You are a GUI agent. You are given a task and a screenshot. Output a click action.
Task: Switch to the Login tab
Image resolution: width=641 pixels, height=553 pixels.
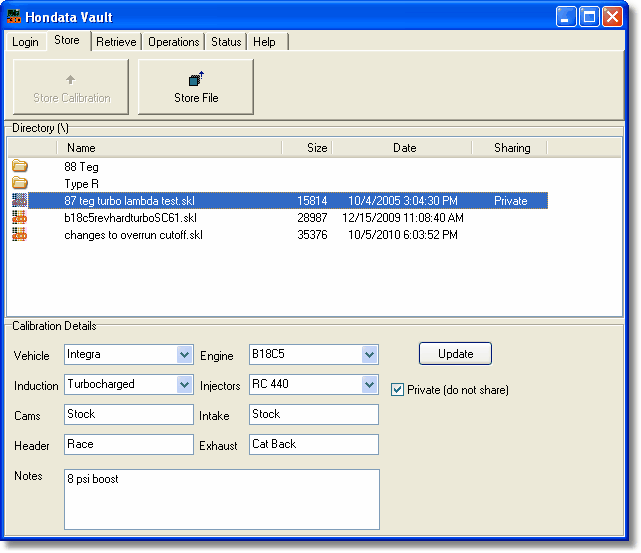(x=25, y=42)
